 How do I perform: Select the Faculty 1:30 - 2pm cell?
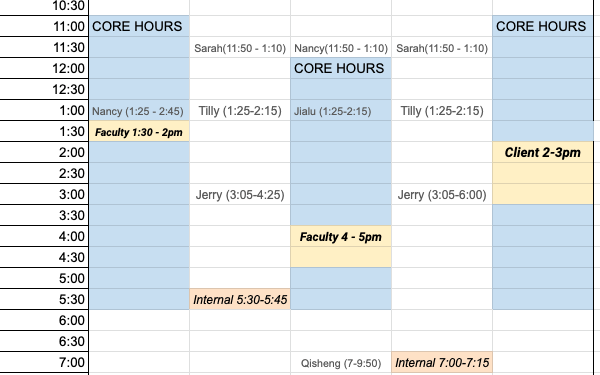click(x=139, y=131)
